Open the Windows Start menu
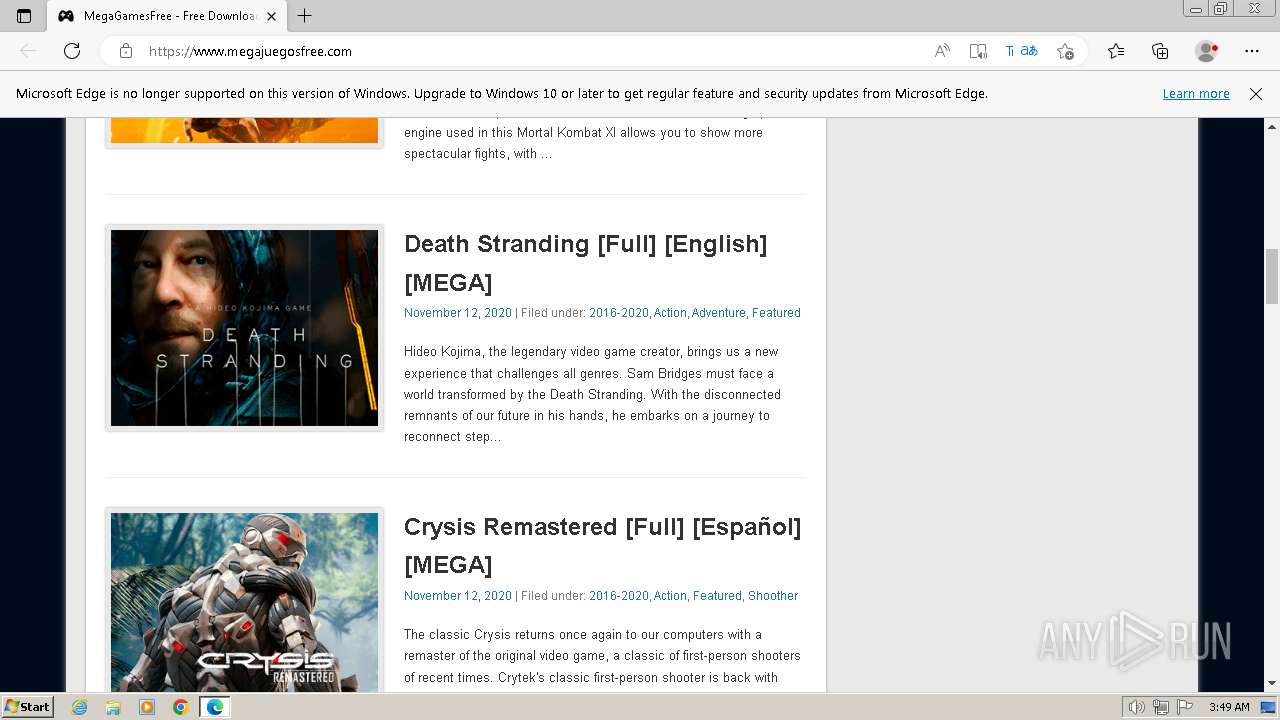The image size is (1280, 720). coord(28,707)
